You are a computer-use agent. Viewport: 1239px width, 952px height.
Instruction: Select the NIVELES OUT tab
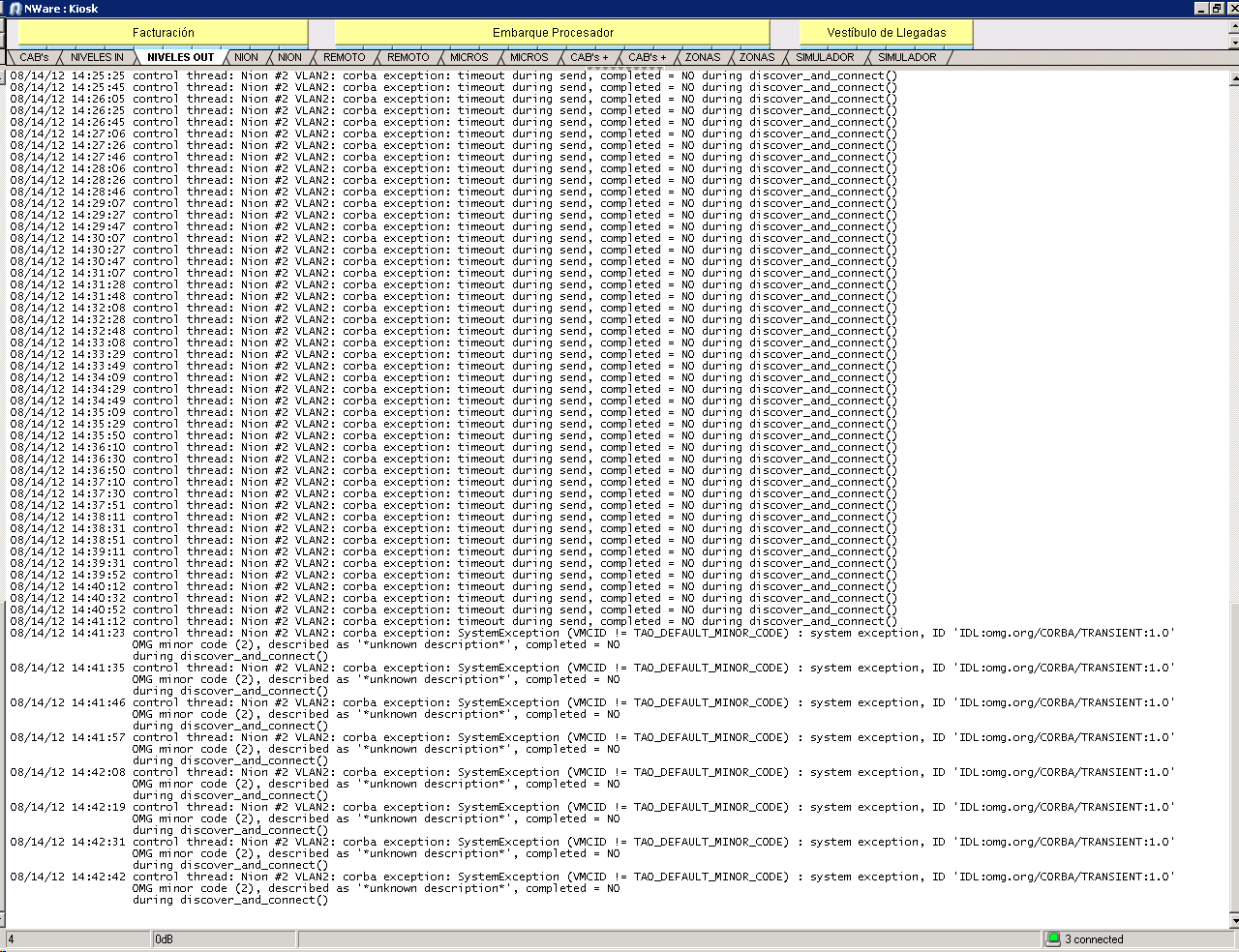[180, 58]
